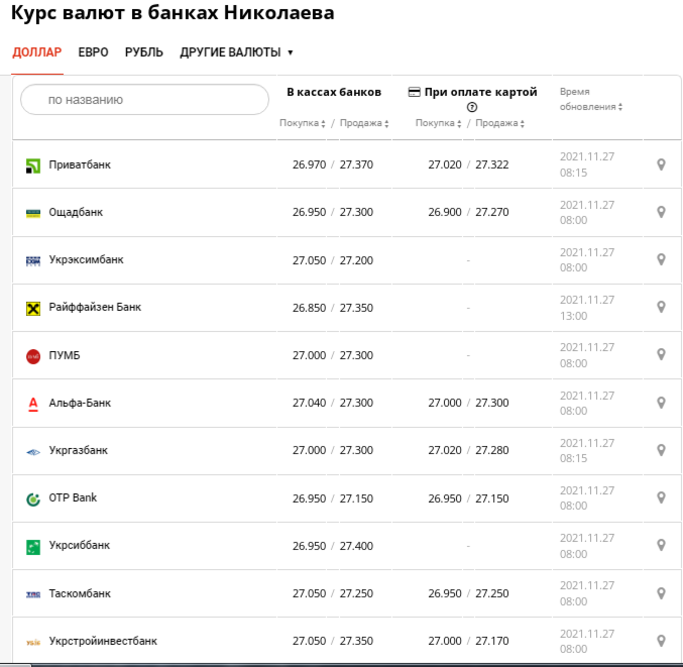Open the Укргазбанк bank link
The height and width of the screenshot is (667, 683).
[x=78, y=450]
